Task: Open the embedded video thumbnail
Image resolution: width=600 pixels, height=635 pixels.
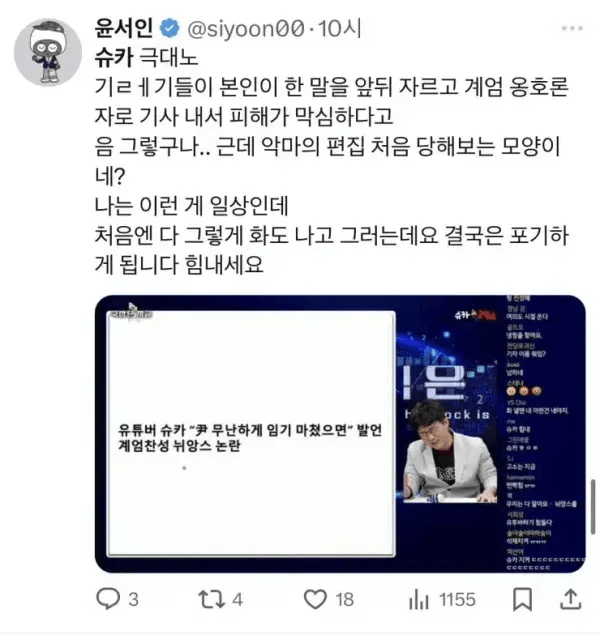Action: [x=340, y=434]
